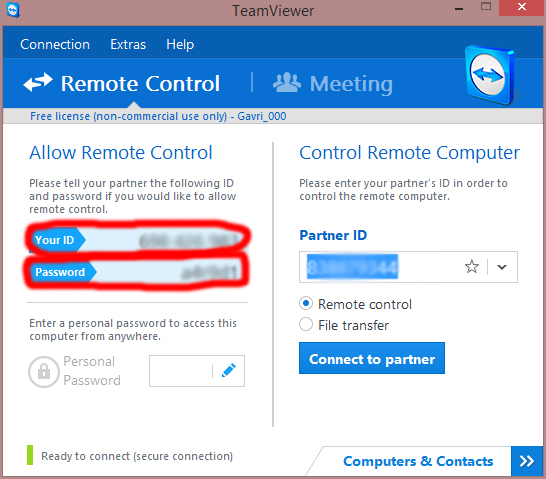The image size is (546, 479).
Task: Open the Computers & Contacts panel
Action: click(418, 461)
